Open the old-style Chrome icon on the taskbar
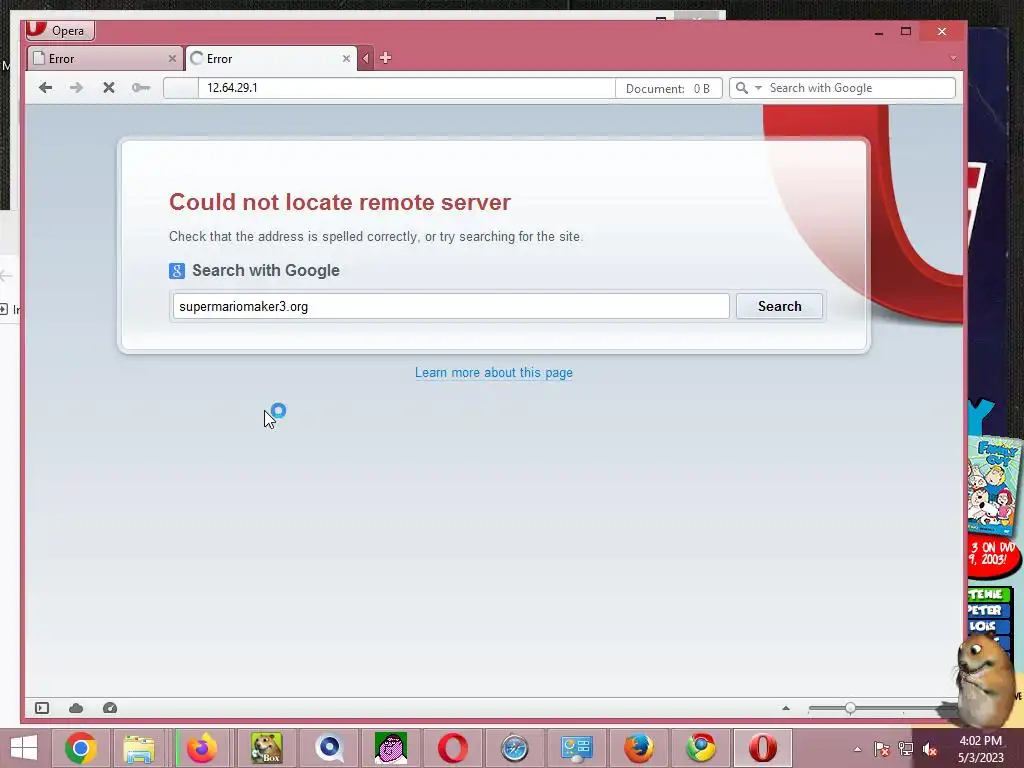 tap(701, 748)
